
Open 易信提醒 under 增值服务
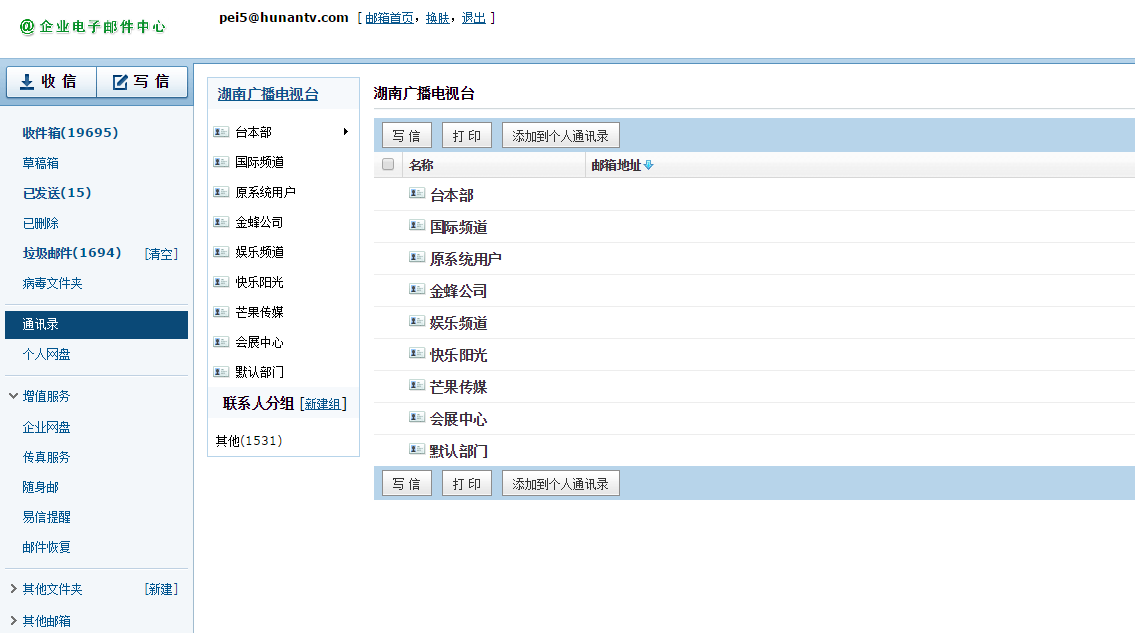46,517
